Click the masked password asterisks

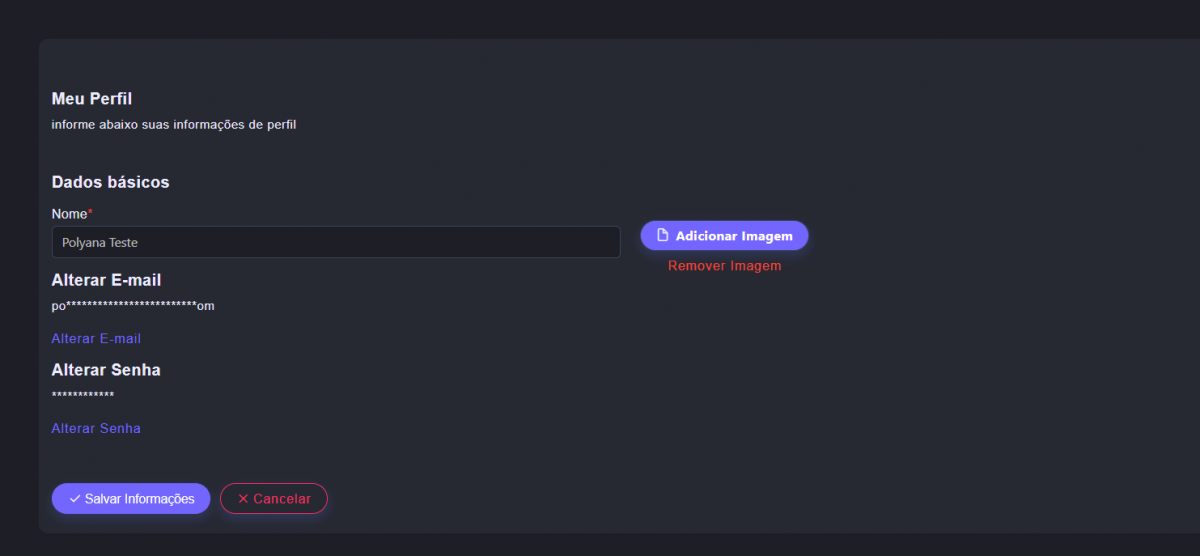(82, 396)
